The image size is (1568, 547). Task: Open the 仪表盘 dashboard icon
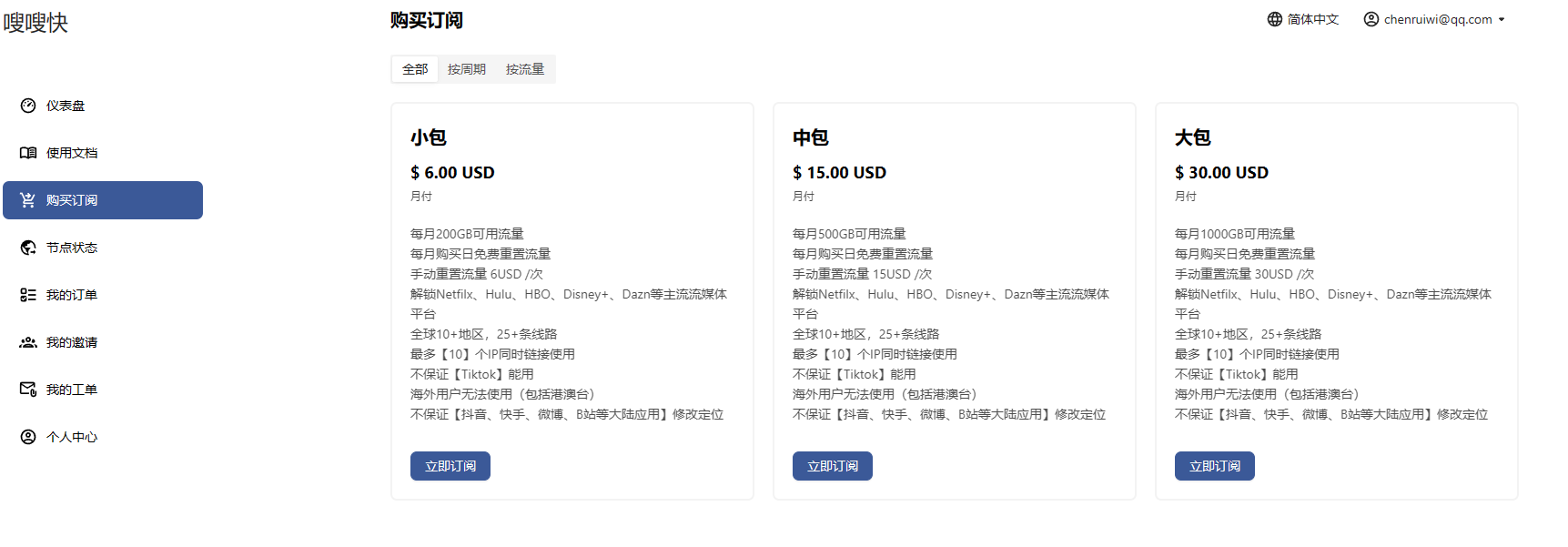(x=28, y=106)
